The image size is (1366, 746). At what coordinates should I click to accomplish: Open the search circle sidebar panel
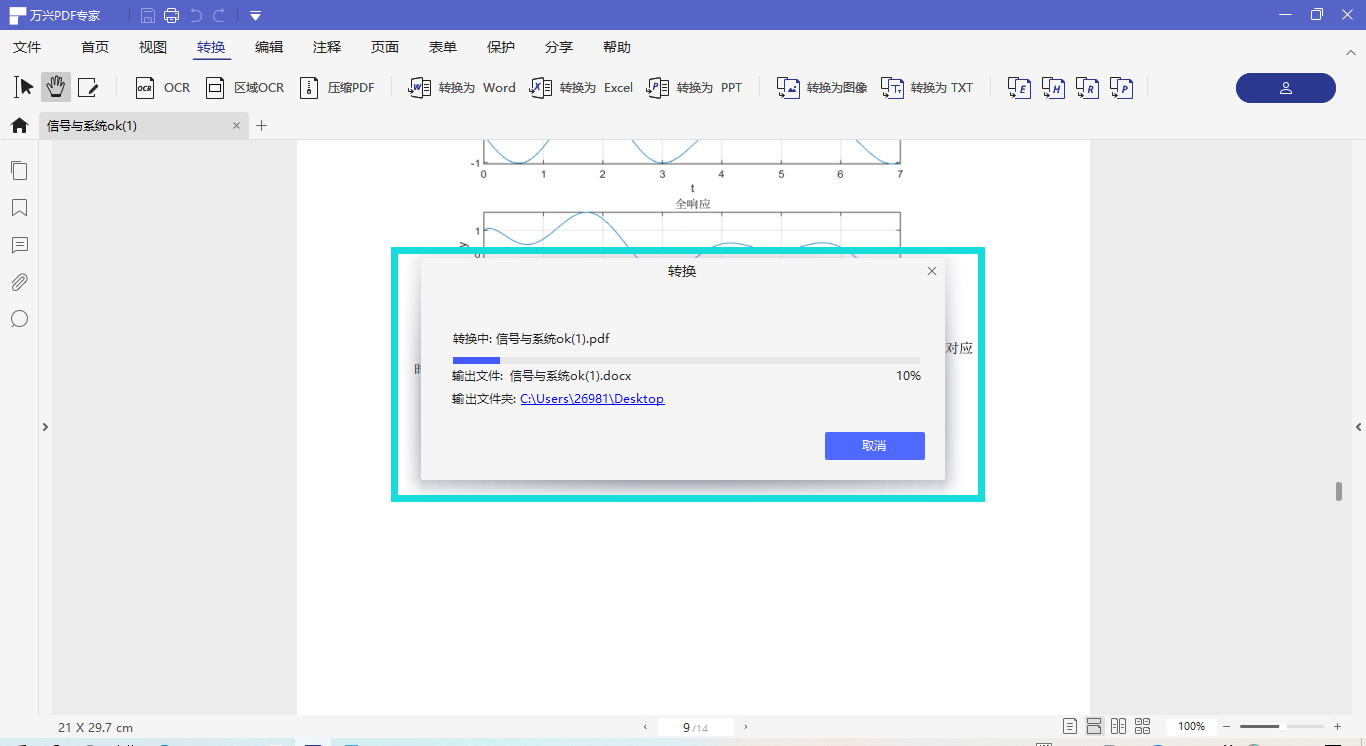(19, 319)
